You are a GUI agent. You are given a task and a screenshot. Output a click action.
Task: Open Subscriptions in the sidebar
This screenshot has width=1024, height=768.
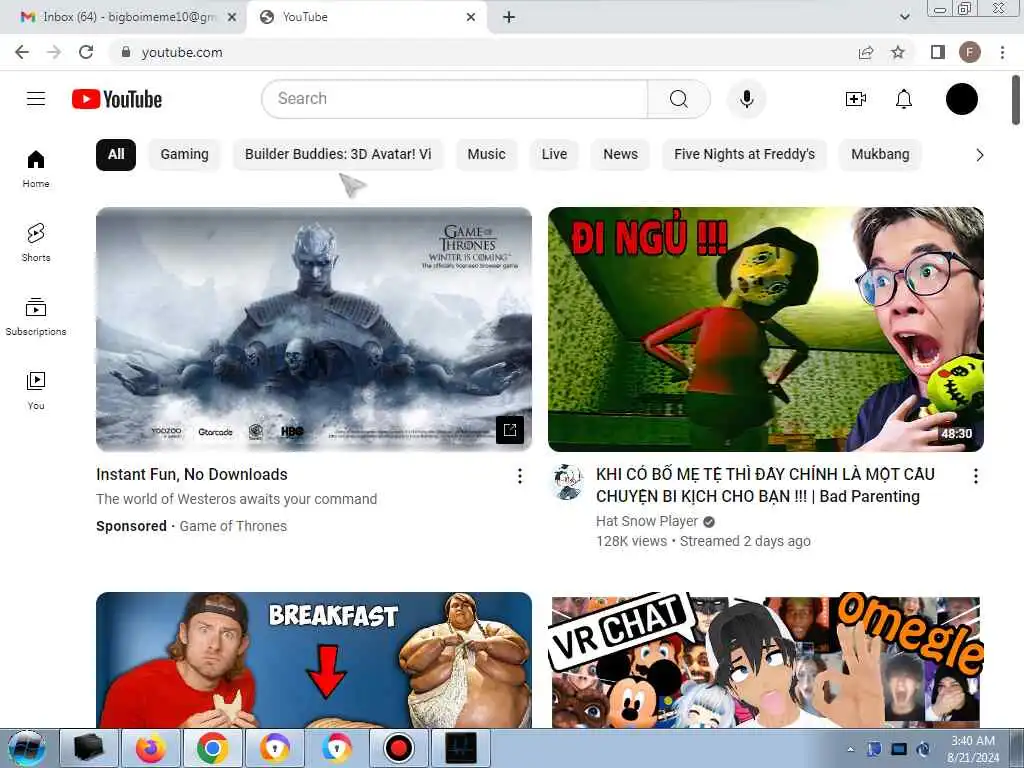36,317
